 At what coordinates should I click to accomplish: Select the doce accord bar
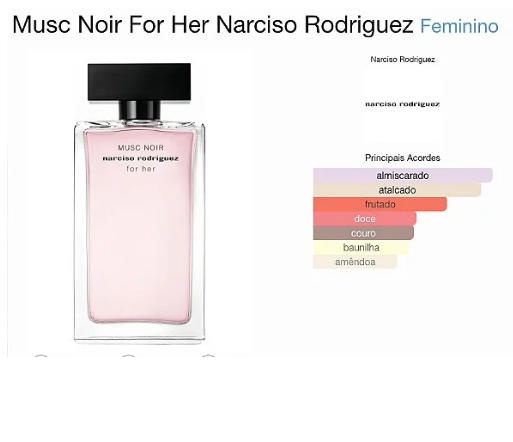[365, 219]
